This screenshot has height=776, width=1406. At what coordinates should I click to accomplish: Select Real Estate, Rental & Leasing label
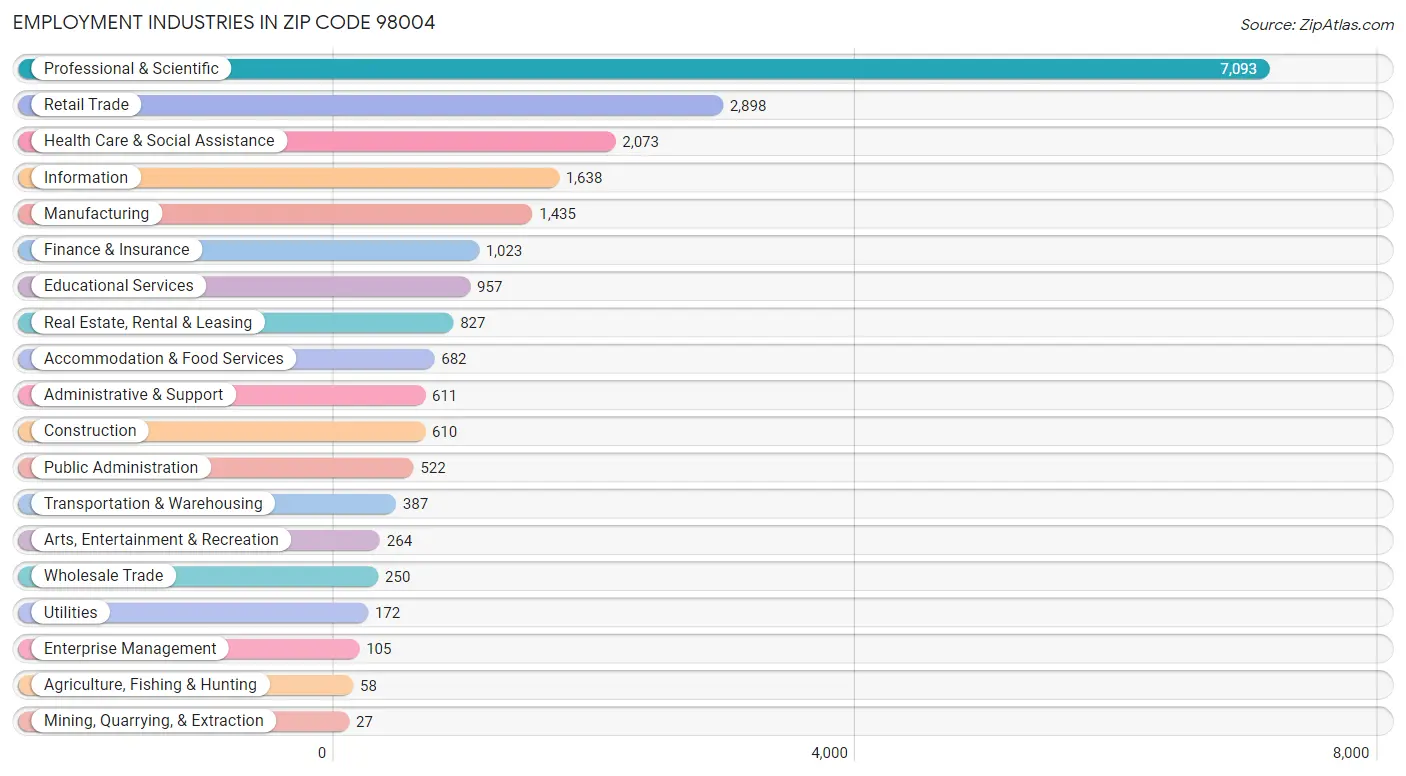[x=148, y=323]
